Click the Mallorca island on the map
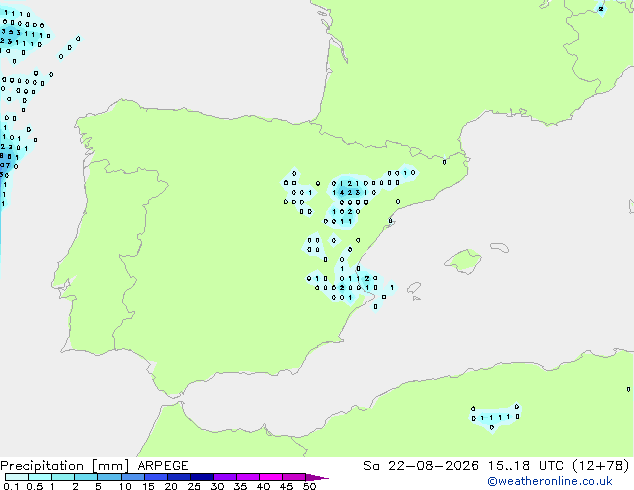Image resolution: width=634 pixels, height=490 pixels. tap(464, 262)
